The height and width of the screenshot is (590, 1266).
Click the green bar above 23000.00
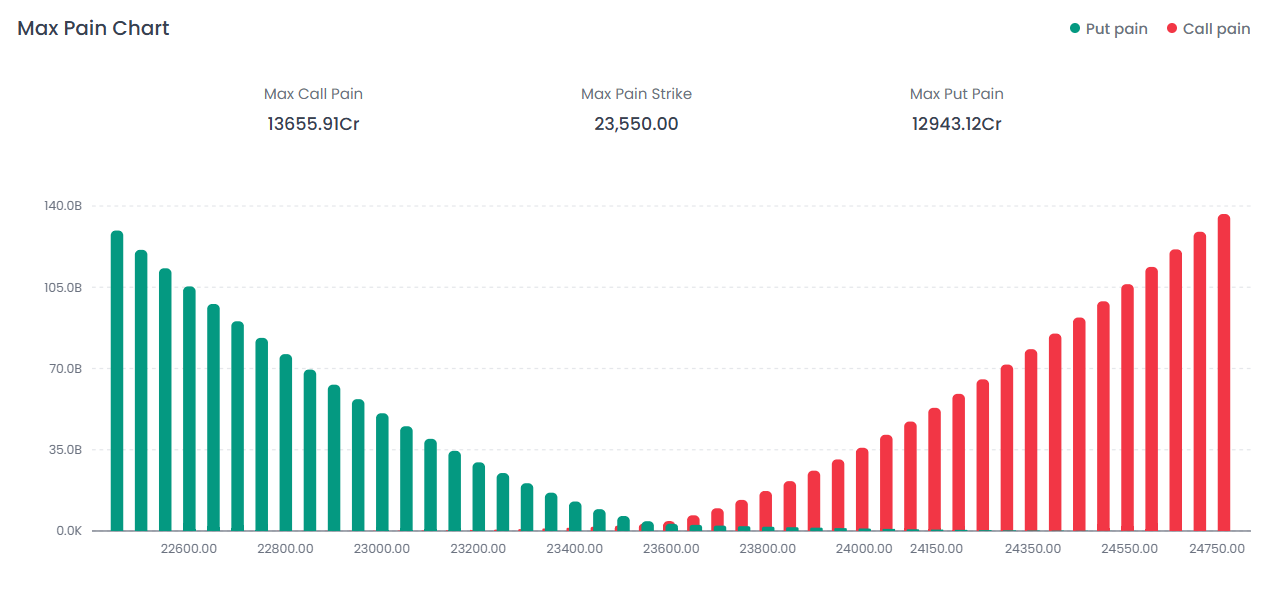click(382, 471)
